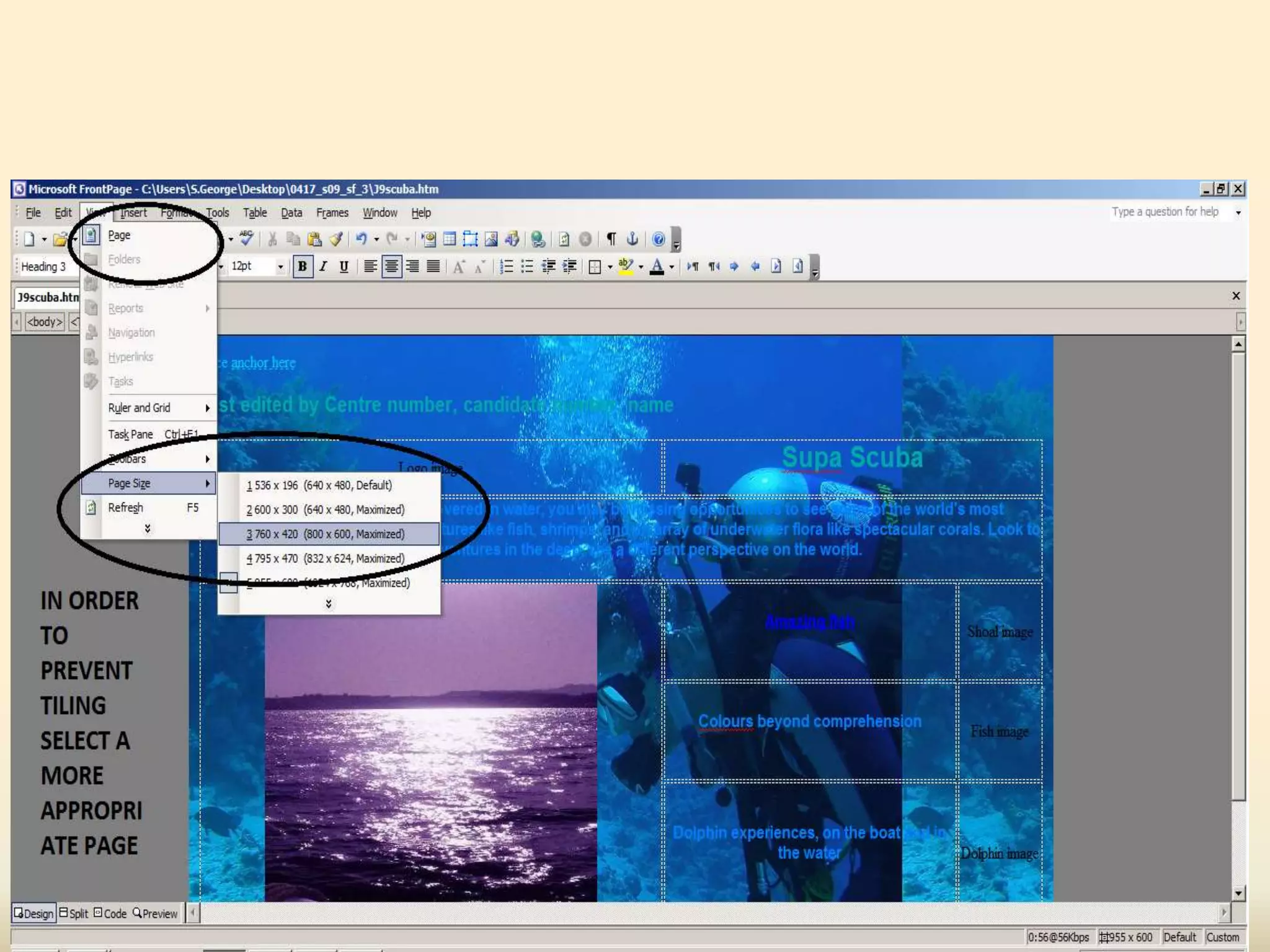Open the font color dropdown arrow
The image size is (1270, 952).
tap(672, 267)
